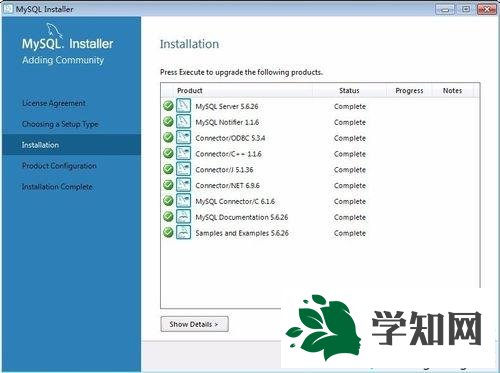Viewport: 500px width, 373px height.
Task: Click the green check icon beside Samples and Examples 5.6.26
Action: pos(168,232)
